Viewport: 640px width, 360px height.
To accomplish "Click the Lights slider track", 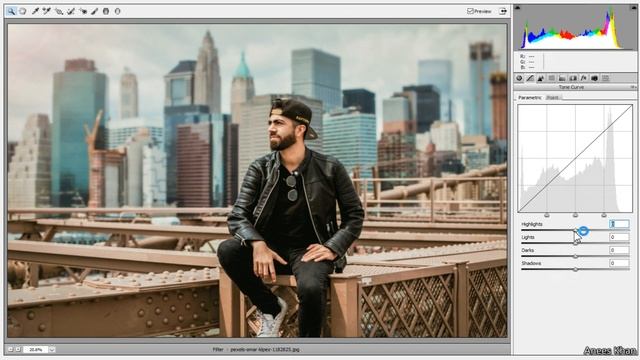I will tap(575, 243).
